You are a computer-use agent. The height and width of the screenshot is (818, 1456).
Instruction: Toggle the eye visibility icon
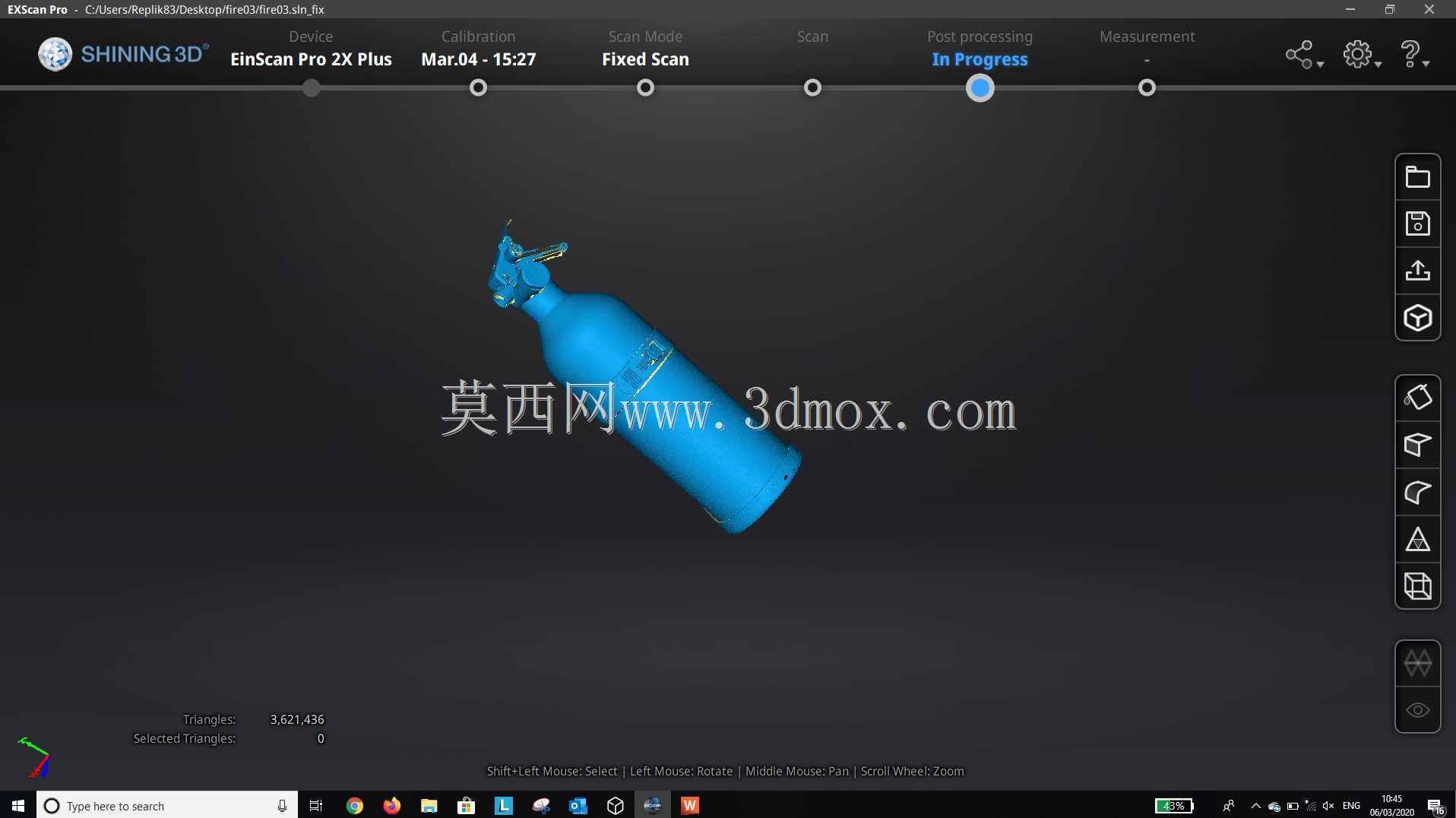[1417, 710]
